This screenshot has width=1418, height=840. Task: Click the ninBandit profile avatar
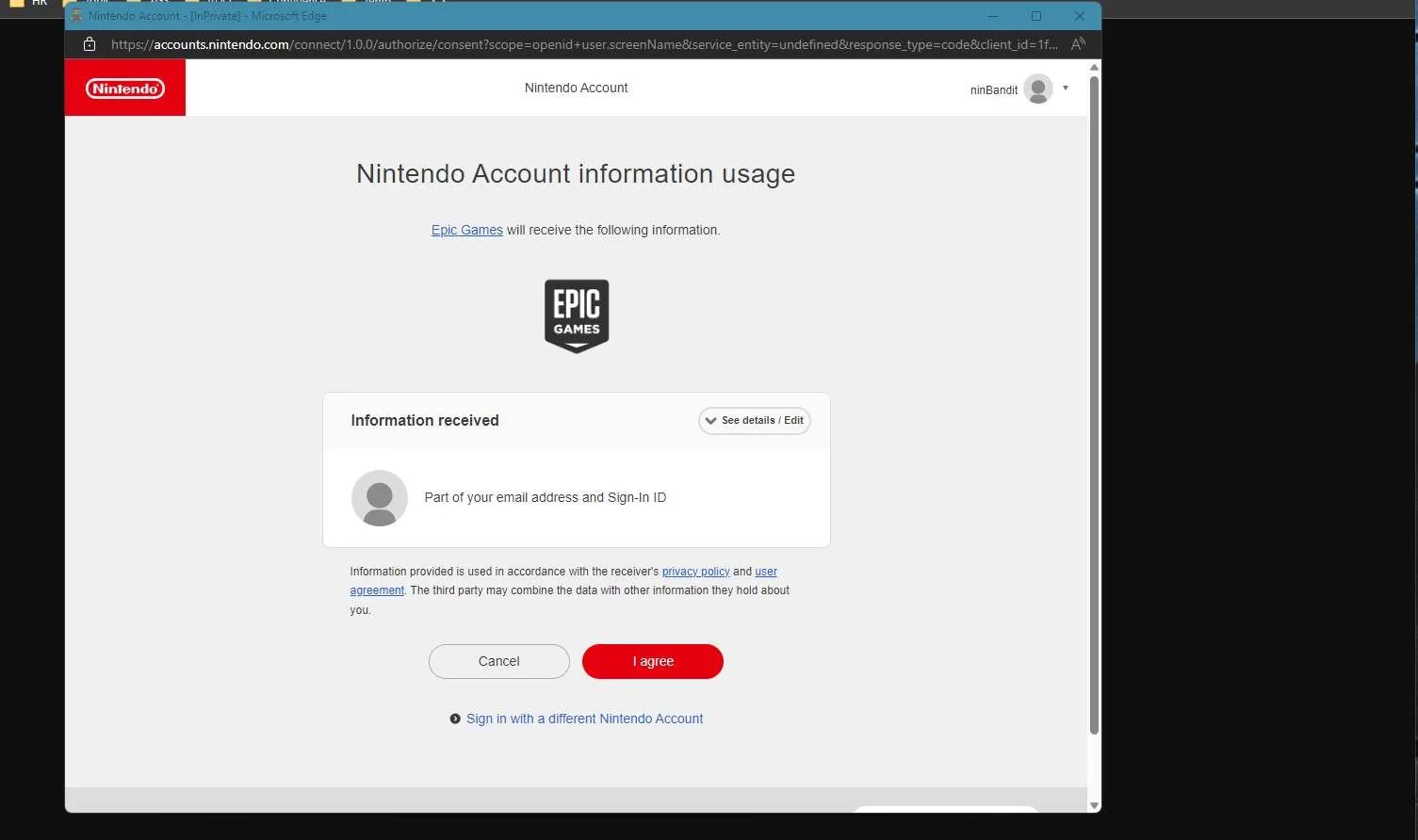tap(1038, 89)
